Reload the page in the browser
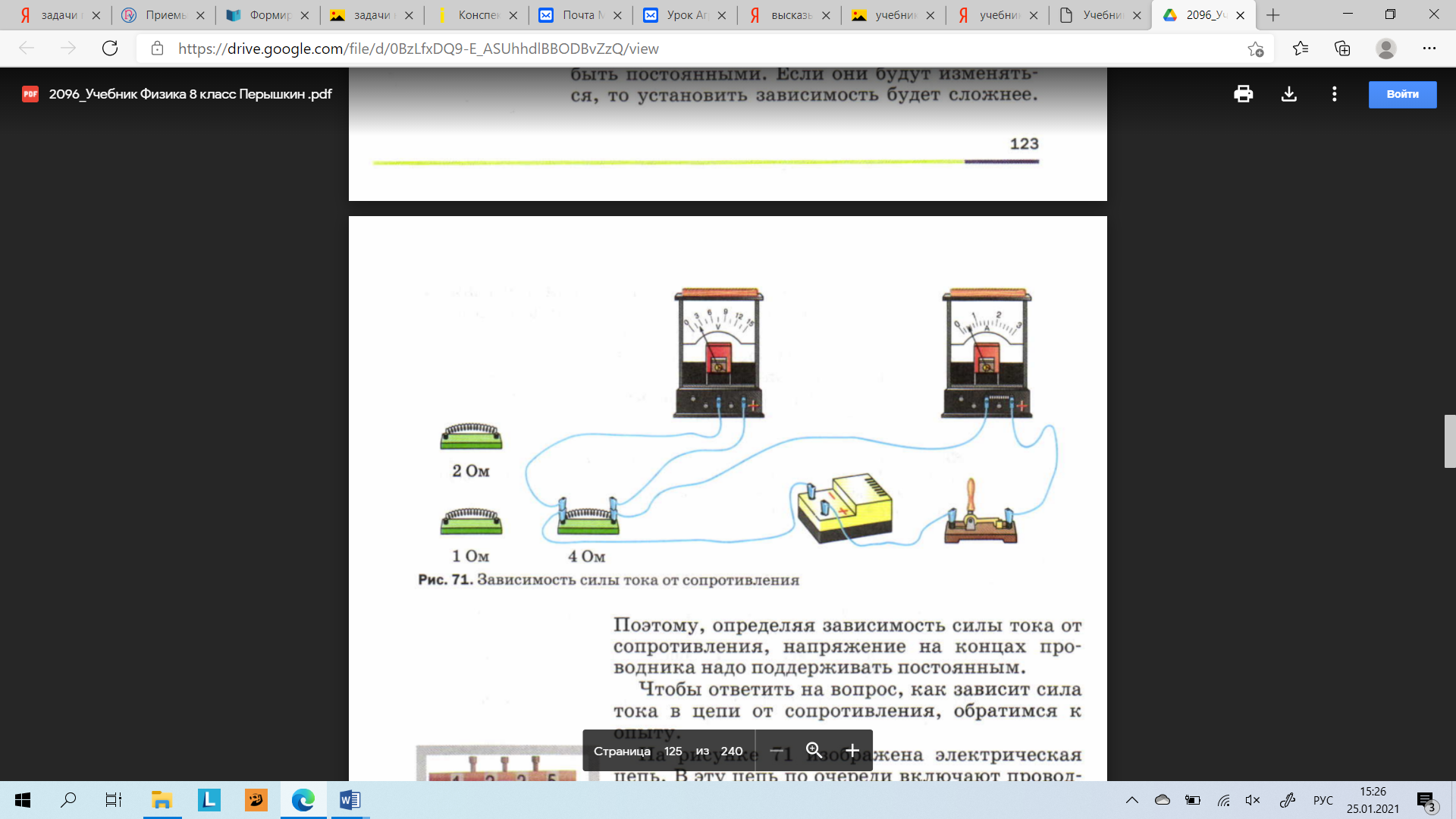1456x819 pixels. pos(110,49)
